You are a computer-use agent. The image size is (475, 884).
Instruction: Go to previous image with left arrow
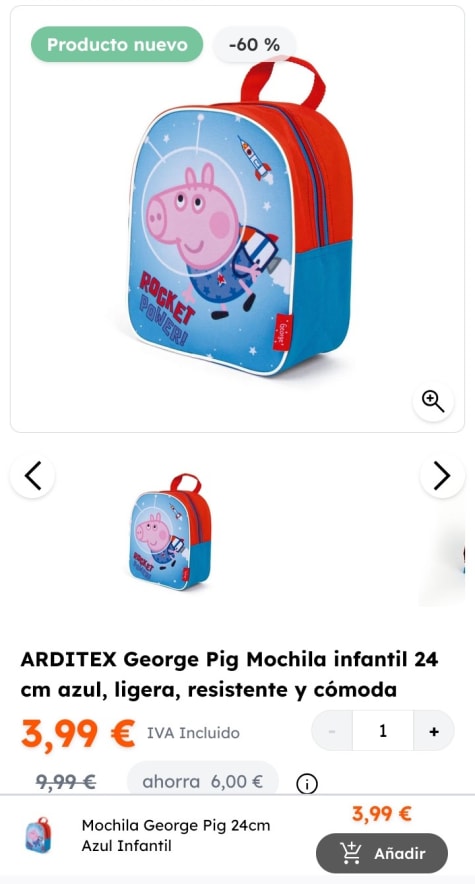[x=33, y=476]
